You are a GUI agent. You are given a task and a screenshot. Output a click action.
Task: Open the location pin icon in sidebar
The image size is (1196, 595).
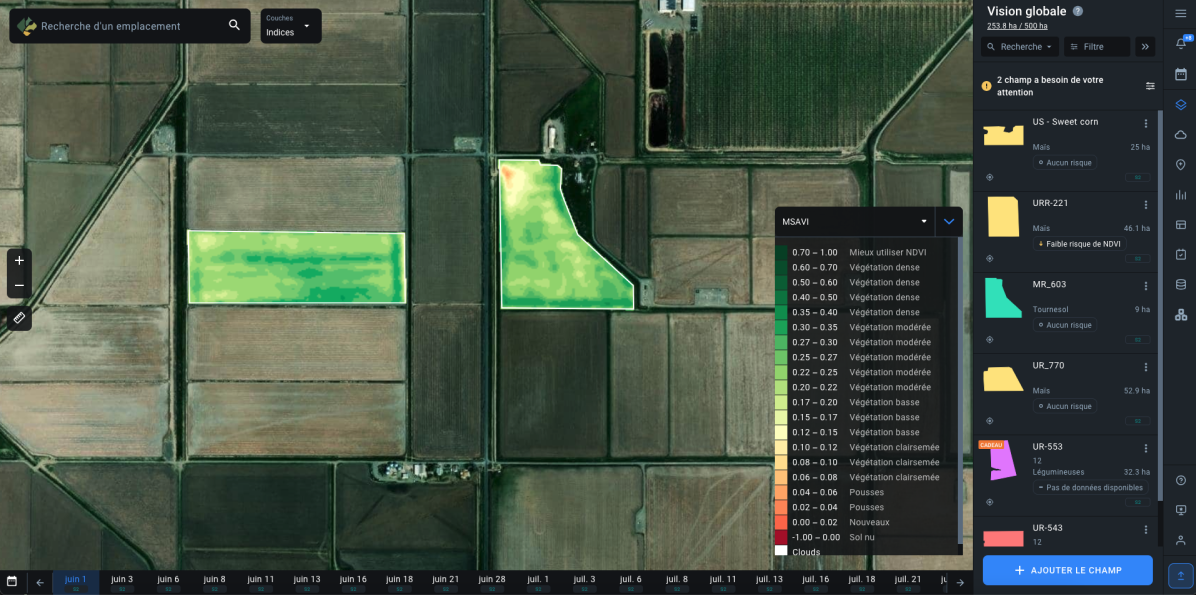point(1181,165)
